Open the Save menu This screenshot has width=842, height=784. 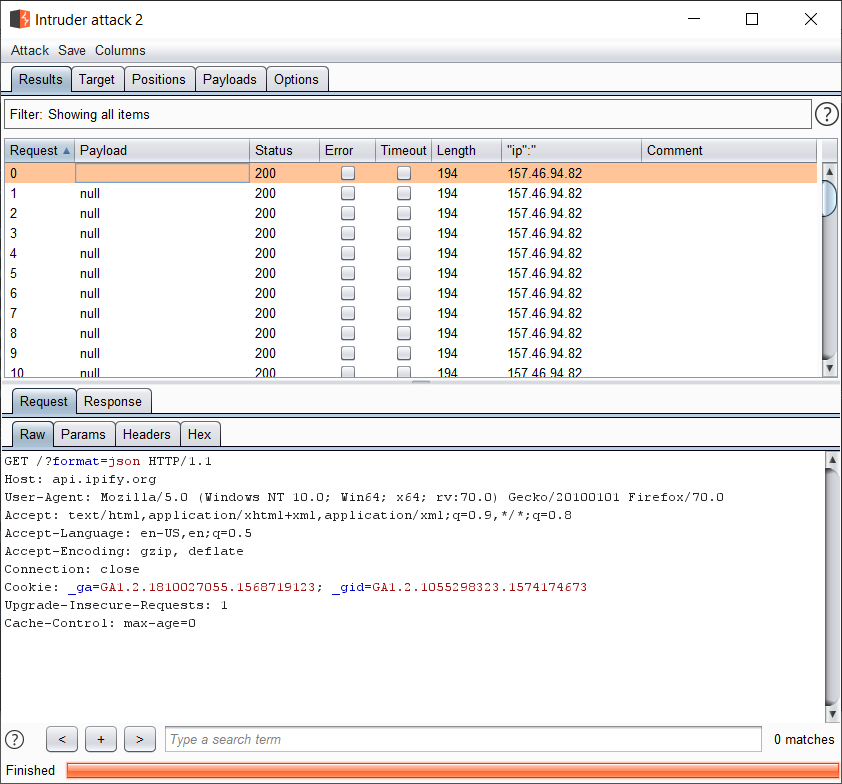(x=72, y=50)
